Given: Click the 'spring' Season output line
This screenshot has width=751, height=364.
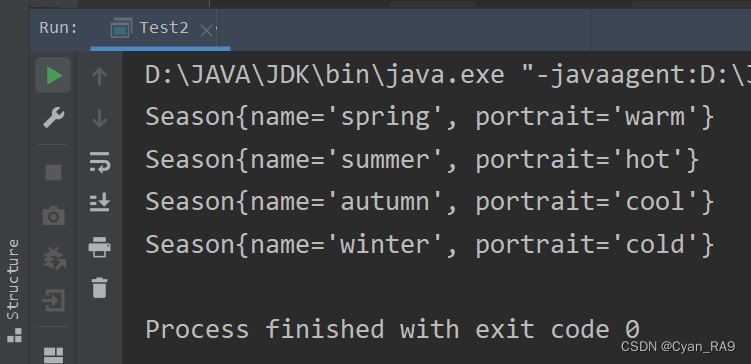Looking at the screenshot, I should tap(430, 117).
